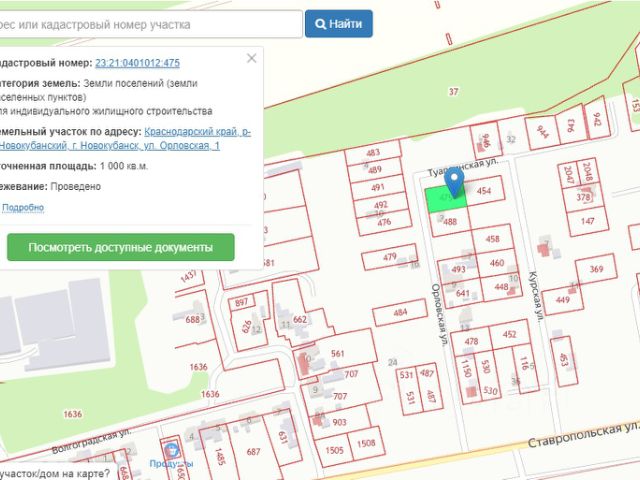Select parcel 687 near Волгоградская street
This screenshot has width=640, height=480.
click(253, 452)
